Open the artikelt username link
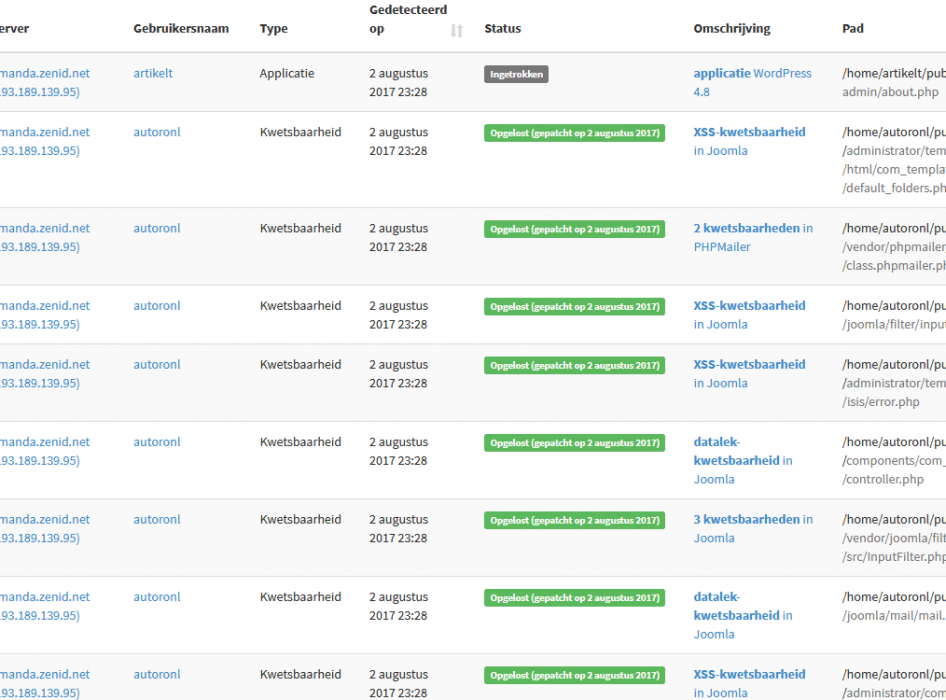Image resolution: width=946 pixels, height=700 pixels. 153,73
